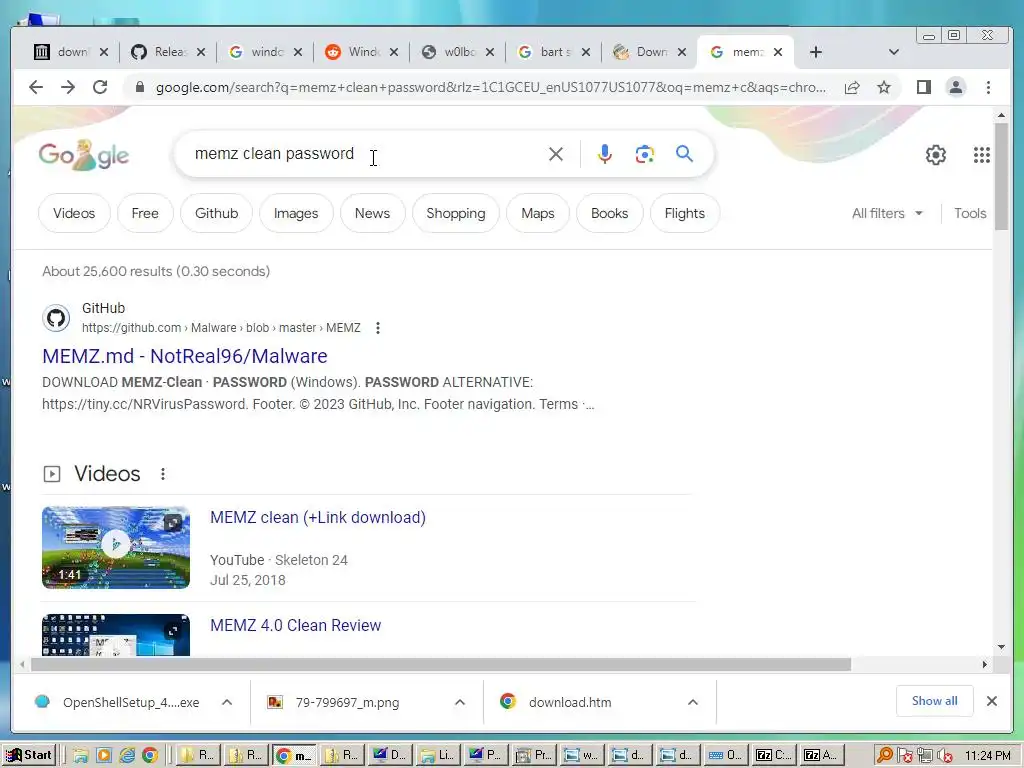This screenshot has height=768, width=1024.
Task: Filter results by Videos
Action: tap(74, 214)
